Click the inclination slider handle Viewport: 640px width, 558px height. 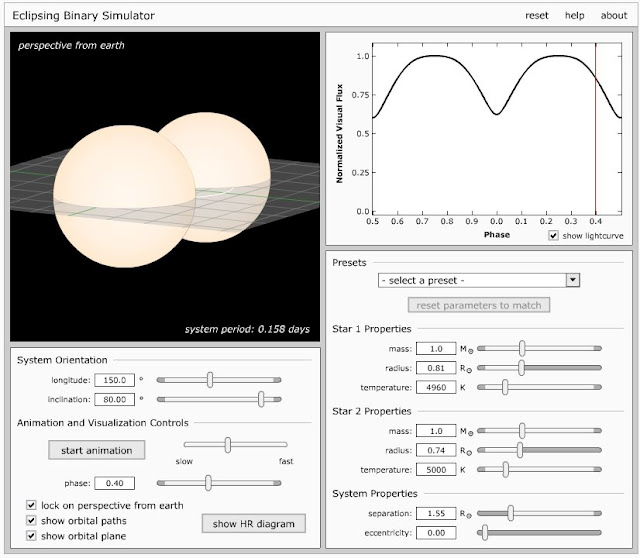point(261,399)
